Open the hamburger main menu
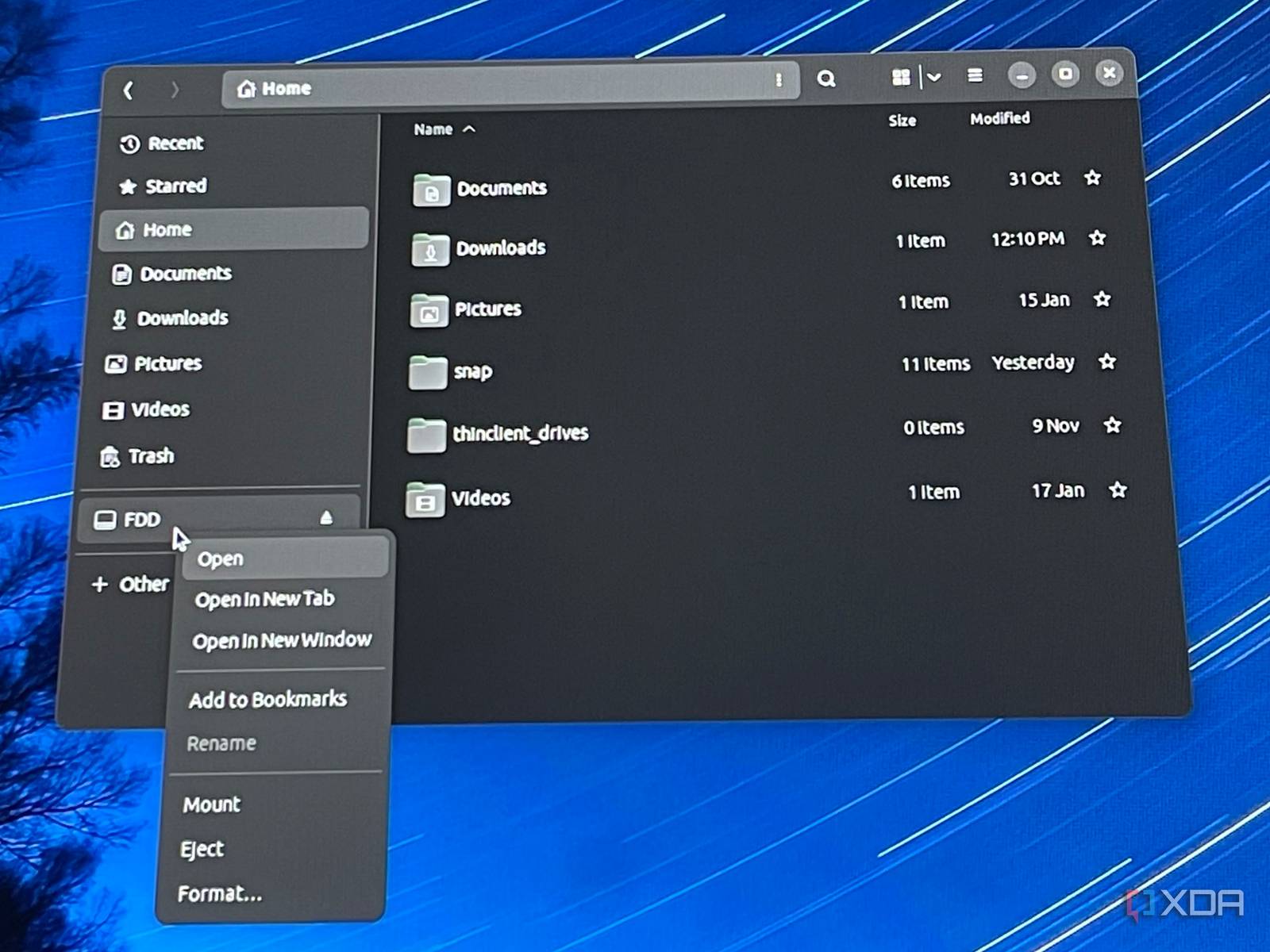 coord(975,75)
